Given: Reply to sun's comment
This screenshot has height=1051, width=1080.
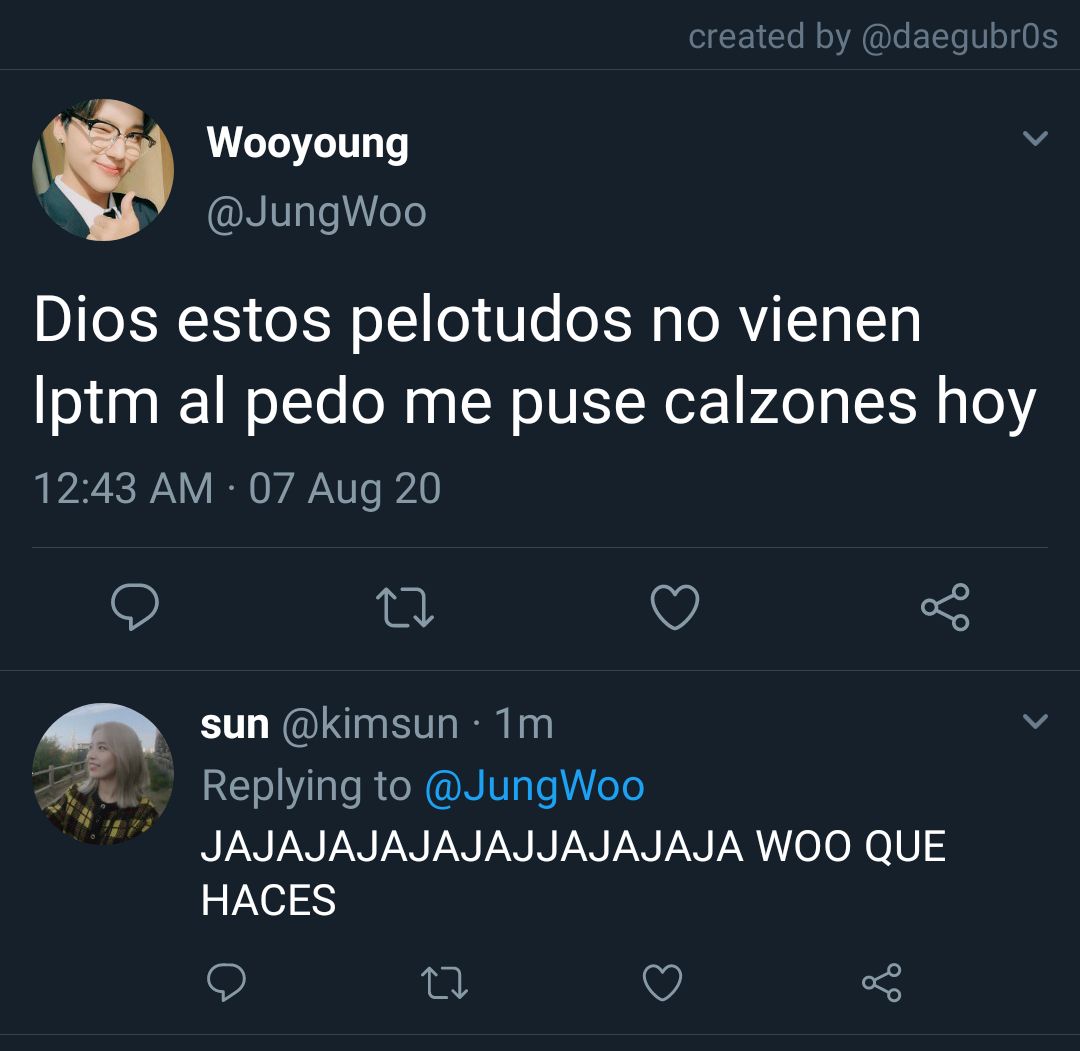Looking at the screenshot, I should 227,982.
